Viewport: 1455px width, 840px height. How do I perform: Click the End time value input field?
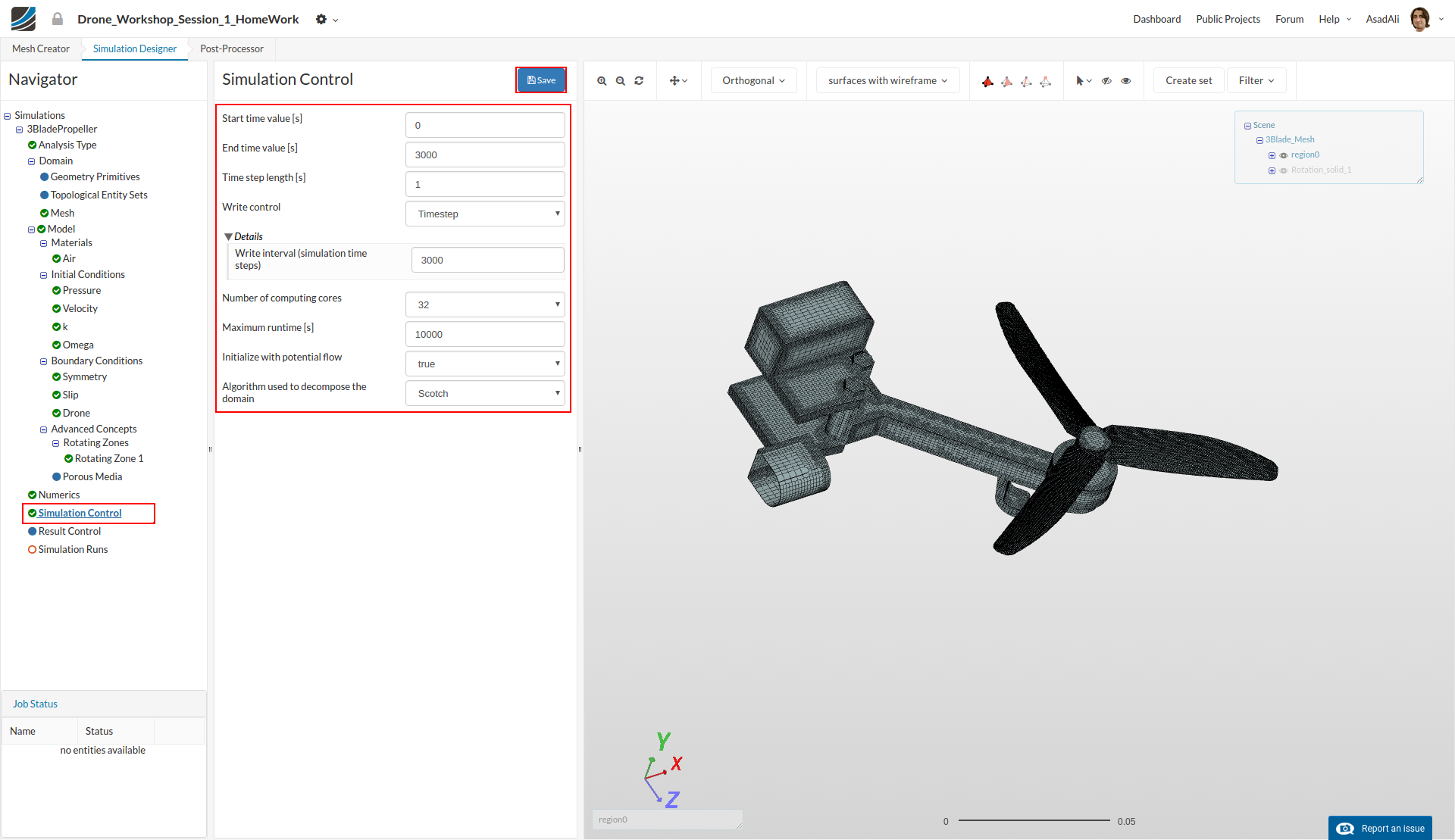pyautogui.click(x=485, y=155)
